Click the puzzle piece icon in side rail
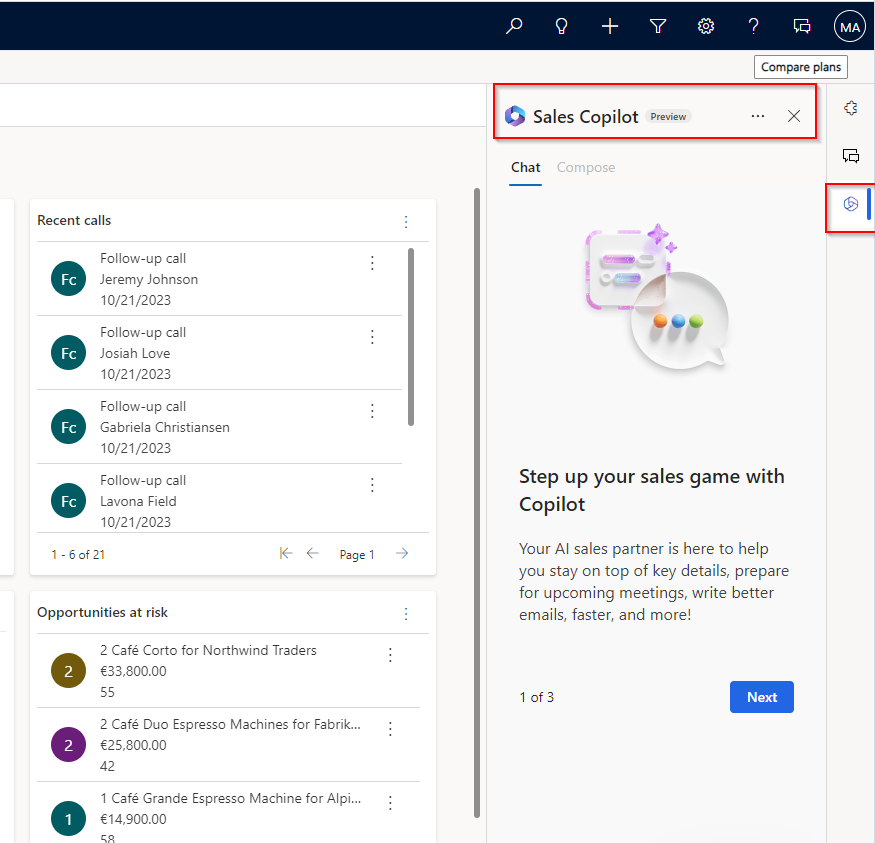This screenshot has width=875, height=843. [850, 108]
